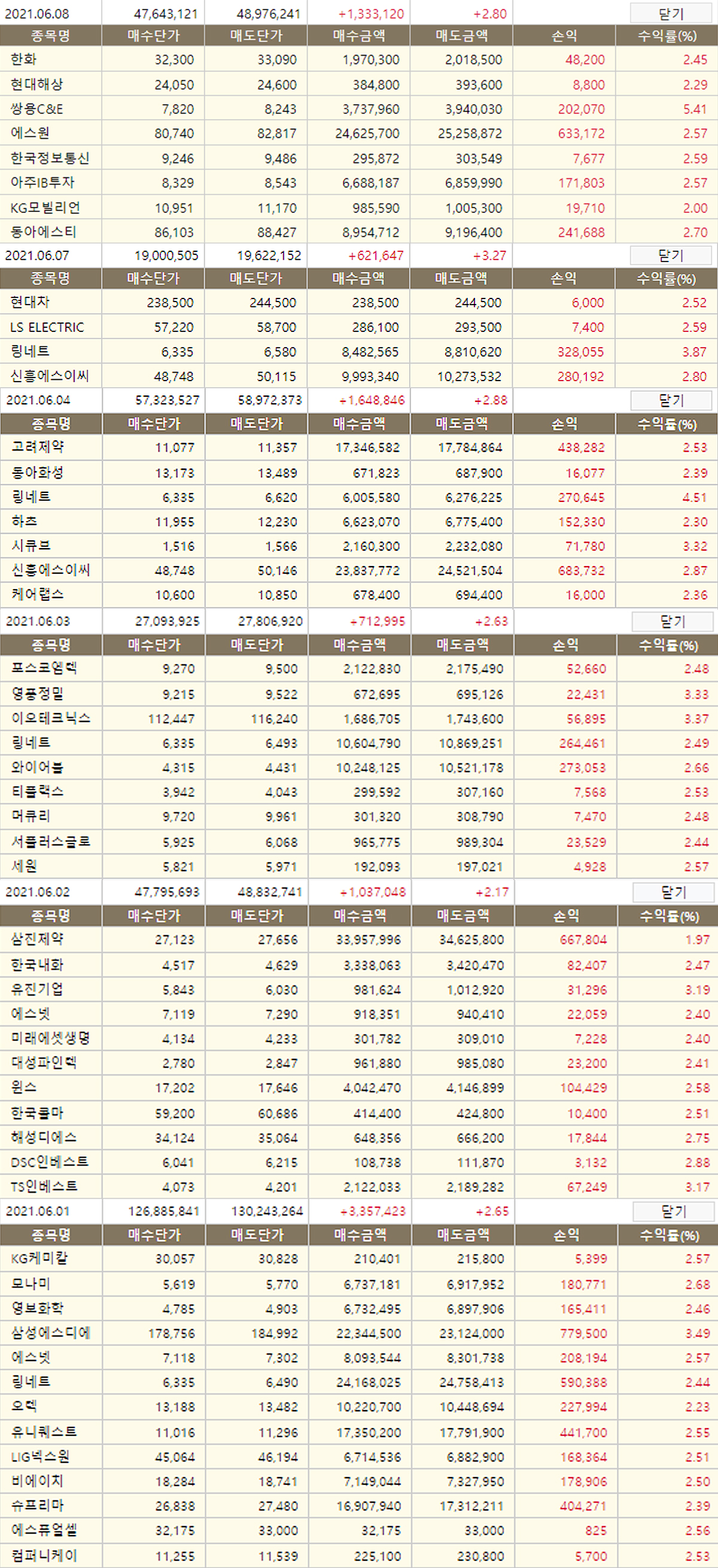Click stock name DSC인베스트
This screenshot has height=1568, width=718.
[x=50, y=1162]
